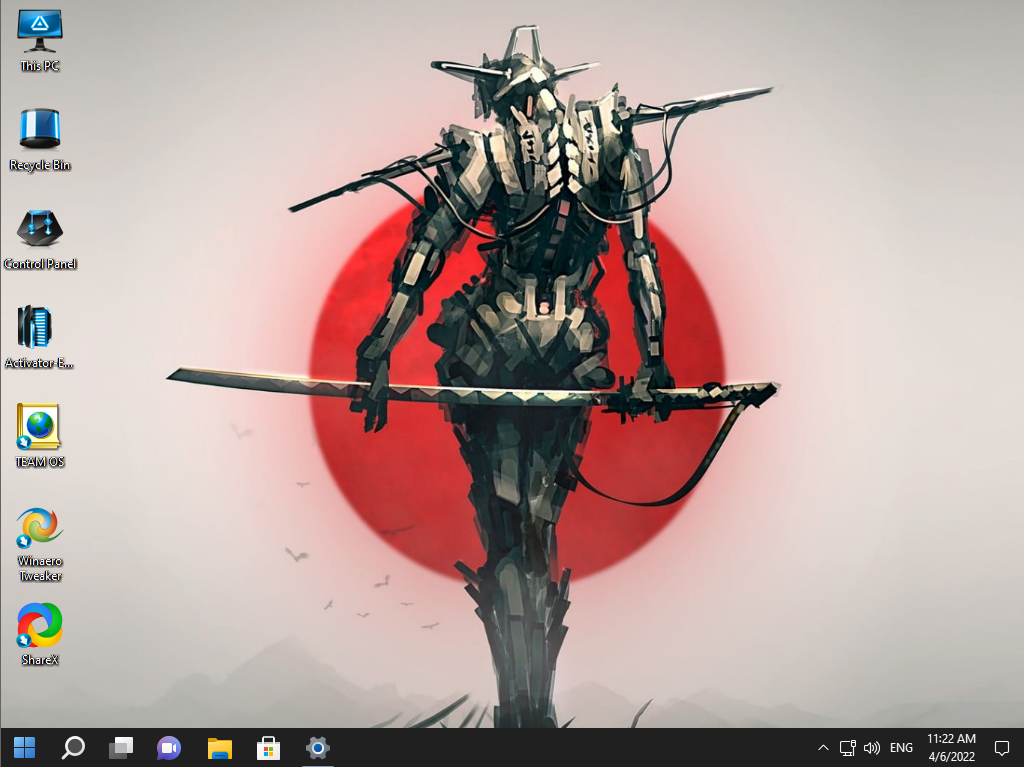The height and width of the screenshot is (767, 1024).
Task: Open the Windows Start menu
Action: [x=24, y=747]
